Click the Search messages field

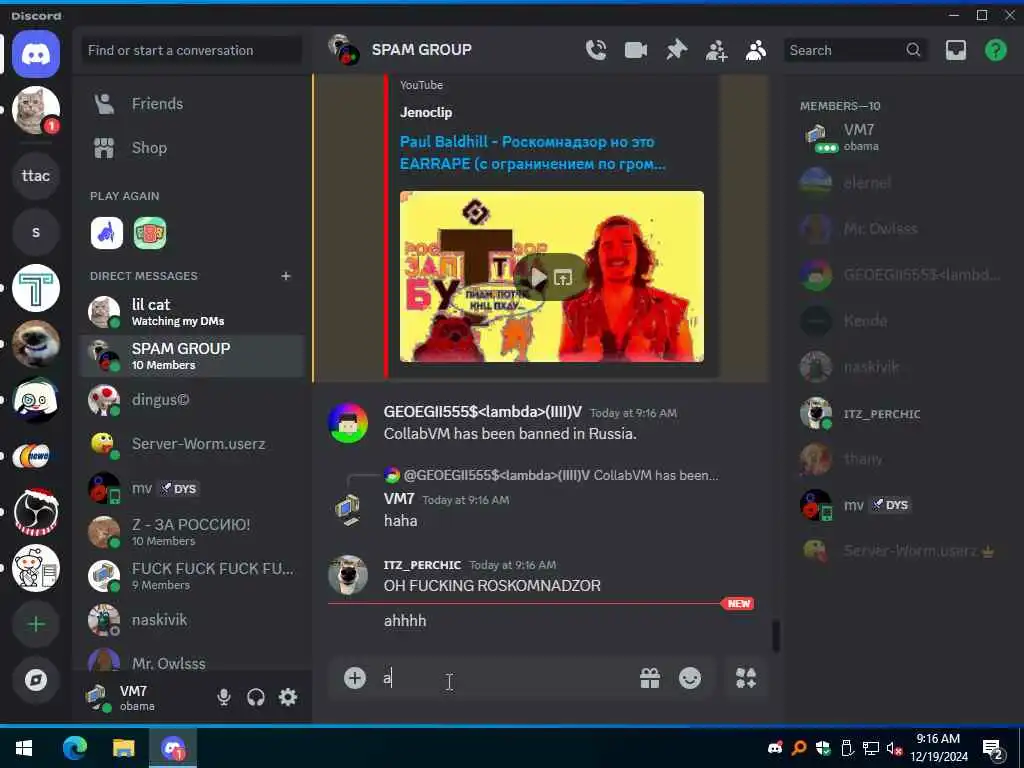[856, 50]
